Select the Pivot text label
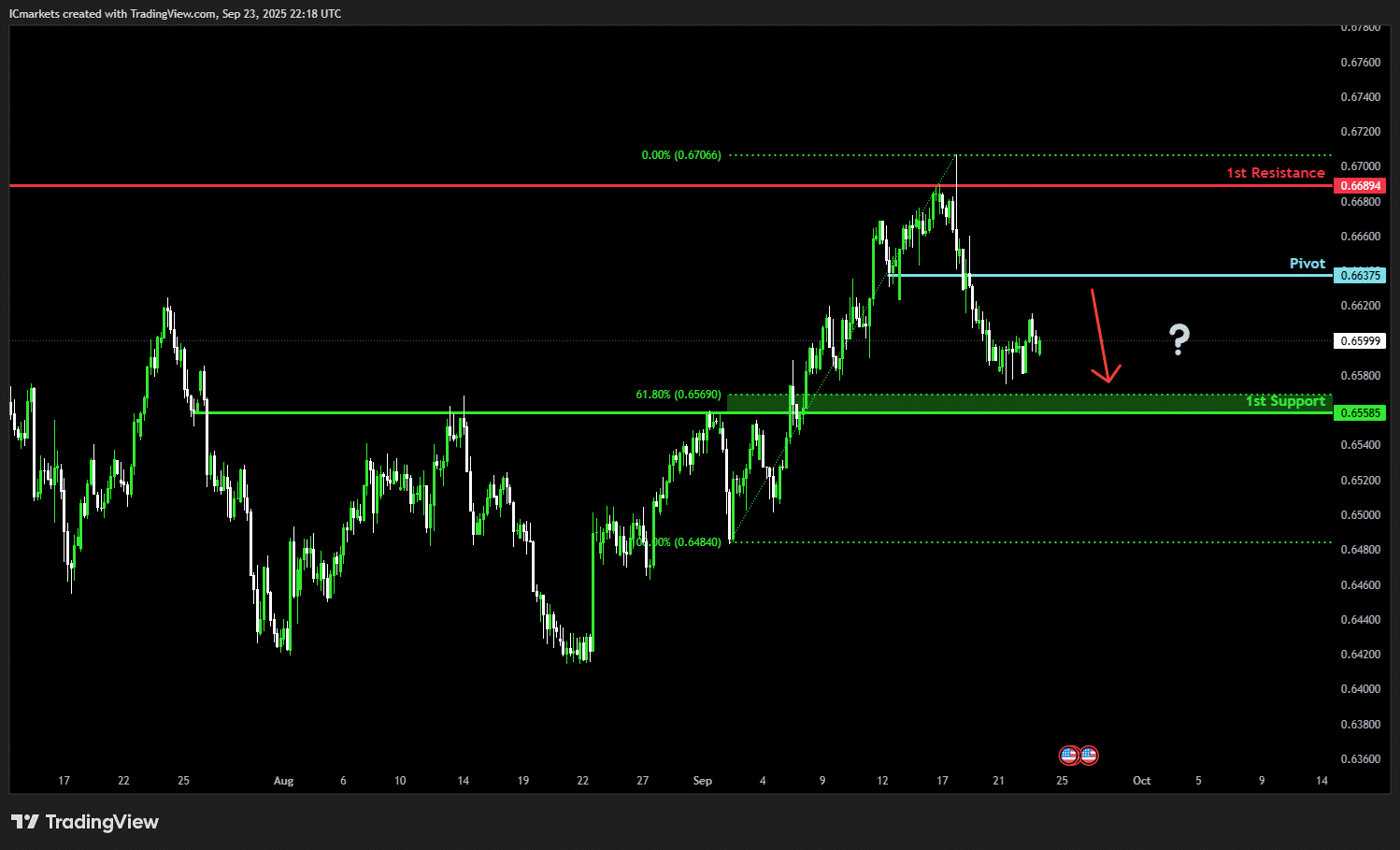Screen dimensions: 1400x850 tap(1307, 264)
